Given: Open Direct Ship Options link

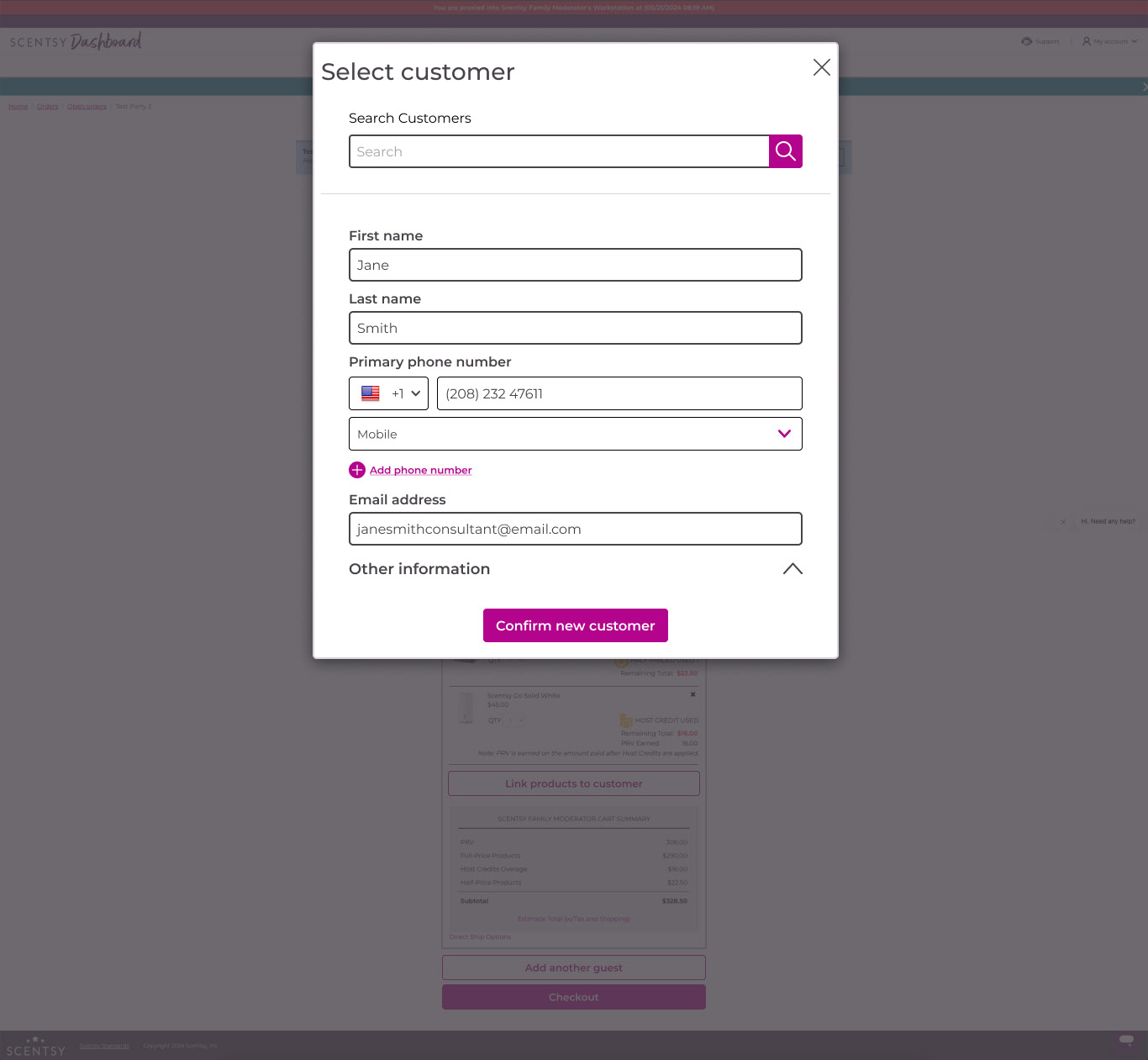Looking at the screenshot, I should 480,936.
